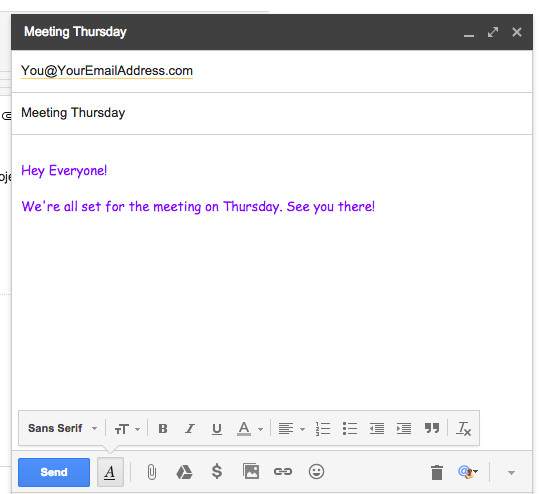This screenshot has width=542, height=494.
Task: Toggle italic formatting
Action: coord(190,429)
